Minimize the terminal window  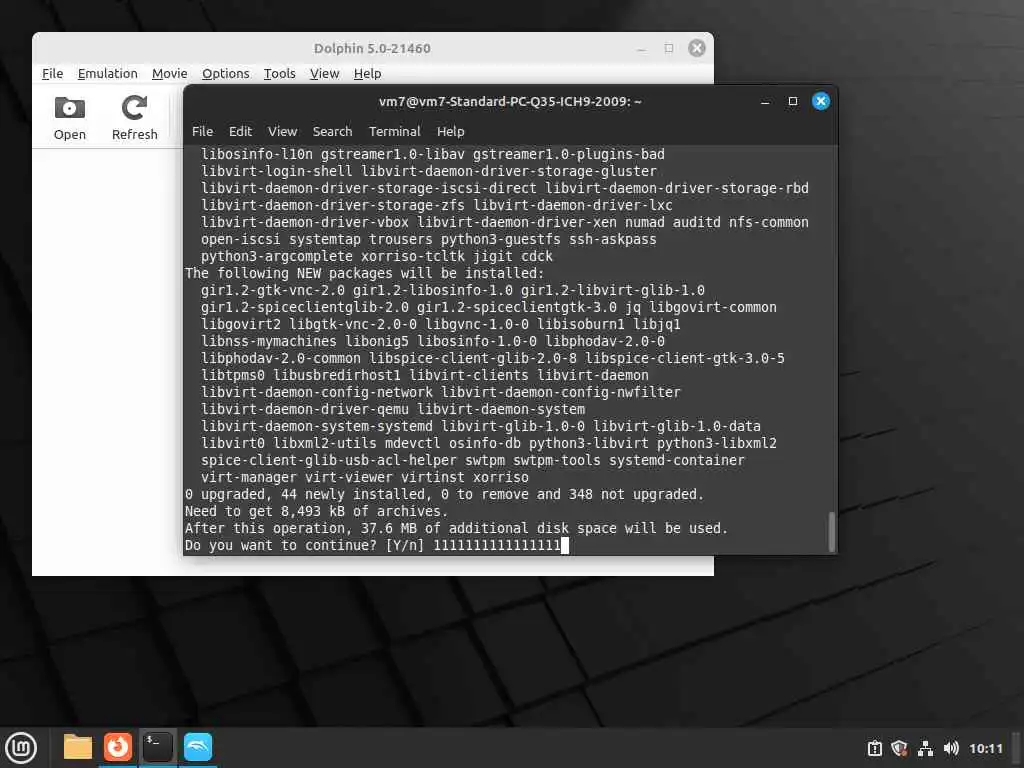coord(765,102)
